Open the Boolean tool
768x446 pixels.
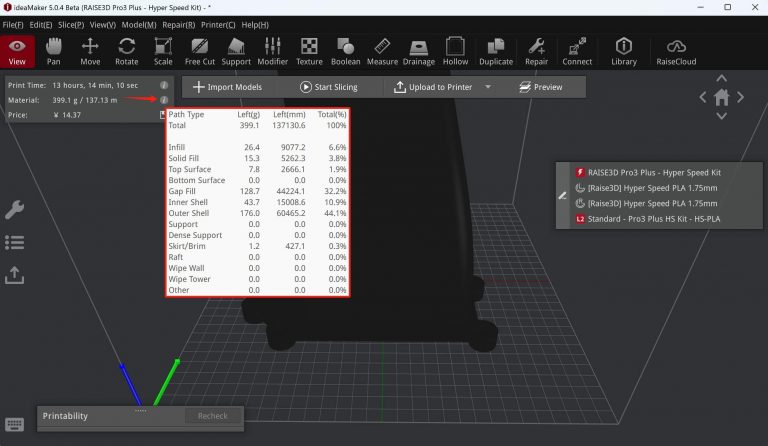[x=346, y=52]
